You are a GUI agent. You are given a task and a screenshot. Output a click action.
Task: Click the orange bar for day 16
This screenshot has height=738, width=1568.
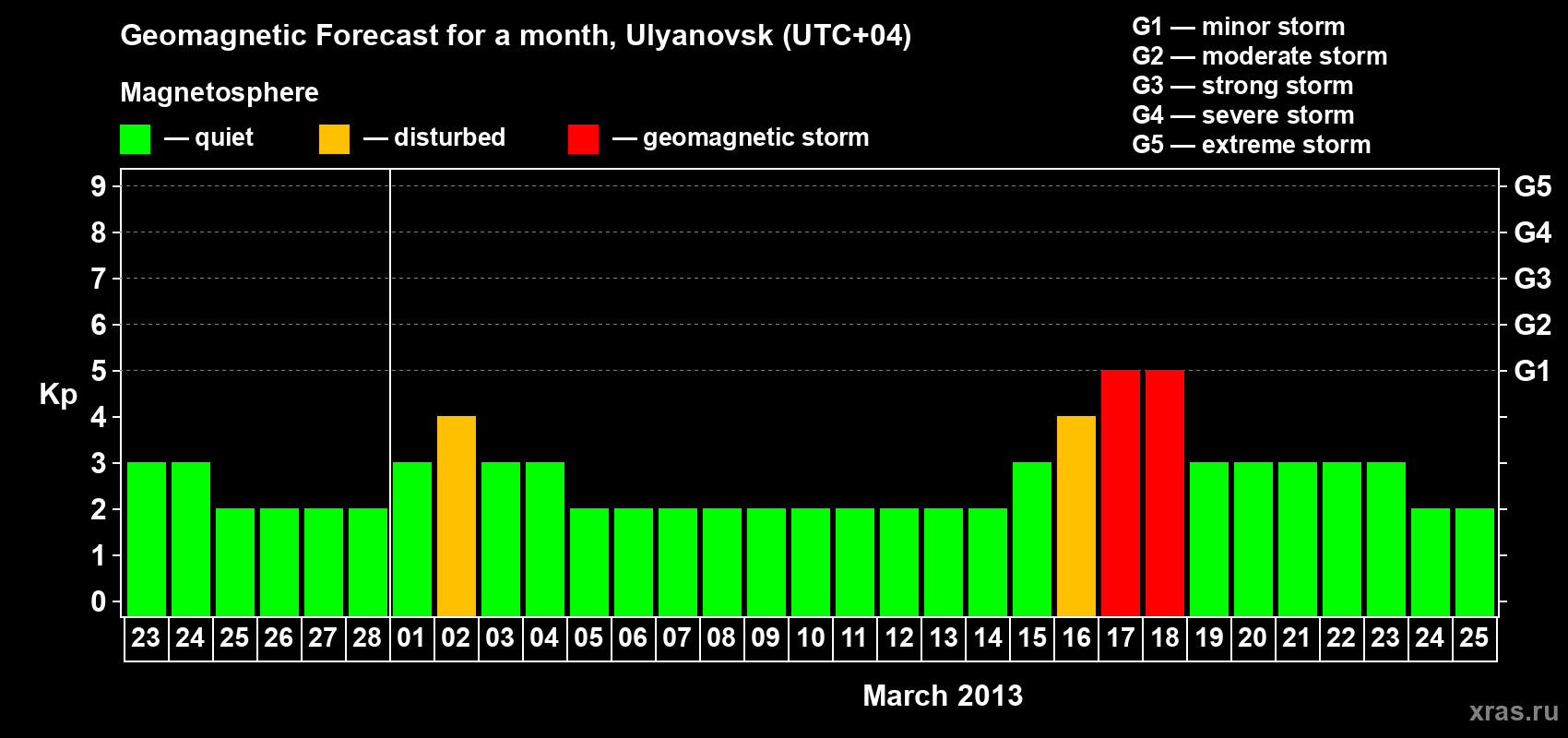point(1076,516)
